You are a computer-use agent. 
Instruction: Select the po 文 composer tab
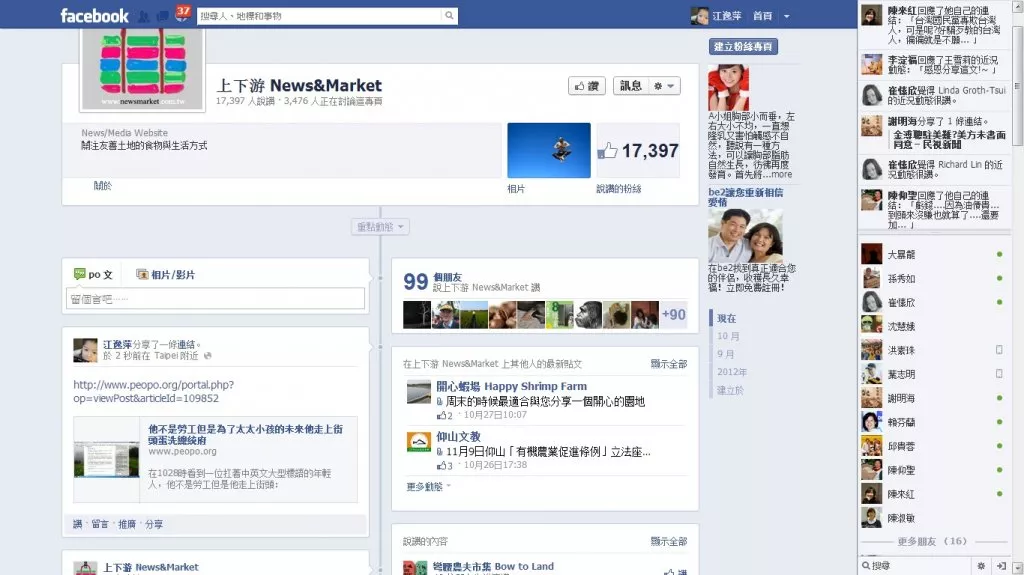pyautogui.click(x=93, y=274)
